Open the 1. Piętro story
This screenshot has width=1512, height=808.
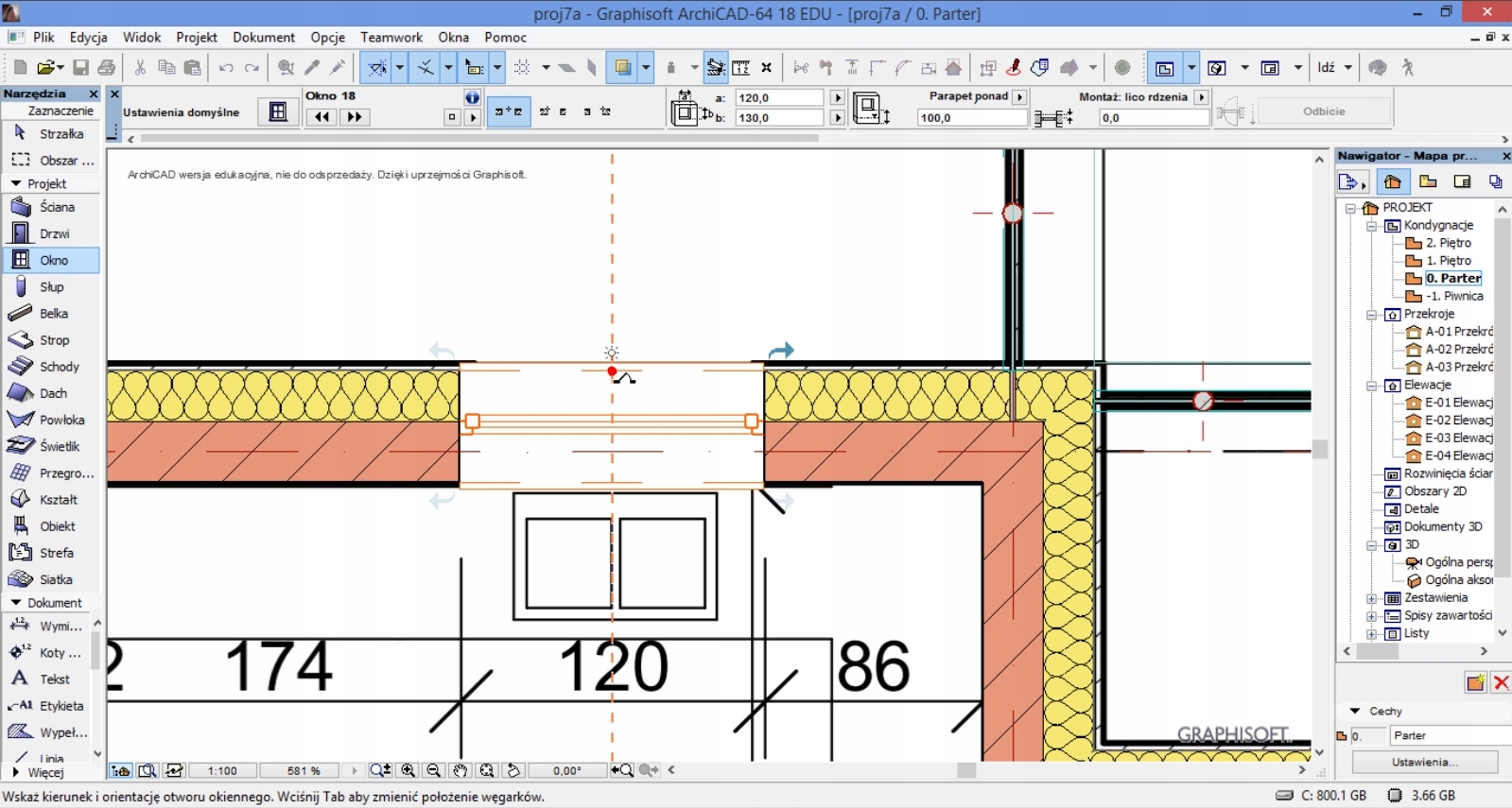[x=1448, y=261]
